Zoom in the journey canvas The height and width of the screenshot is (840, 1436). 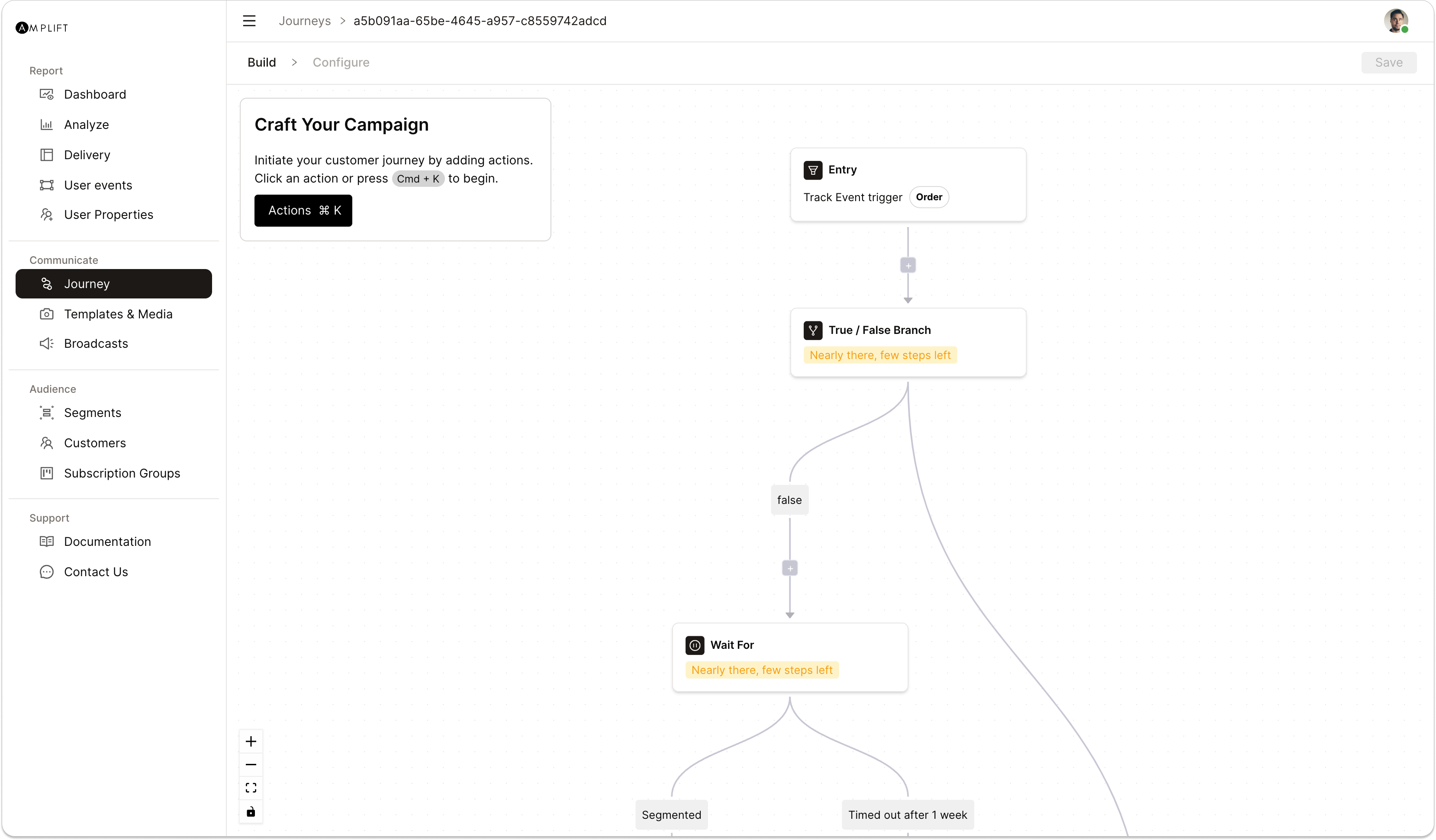tap(251, 741)
